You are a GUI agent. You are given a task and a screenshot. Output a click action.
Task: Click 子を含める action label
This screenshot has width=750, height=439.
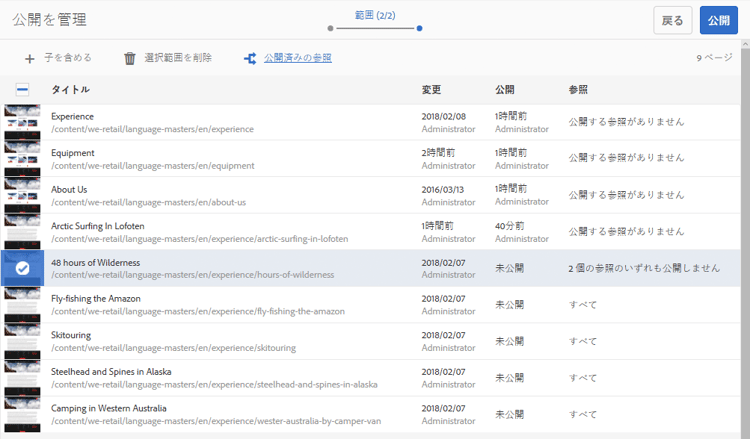(x=68, y=58)
